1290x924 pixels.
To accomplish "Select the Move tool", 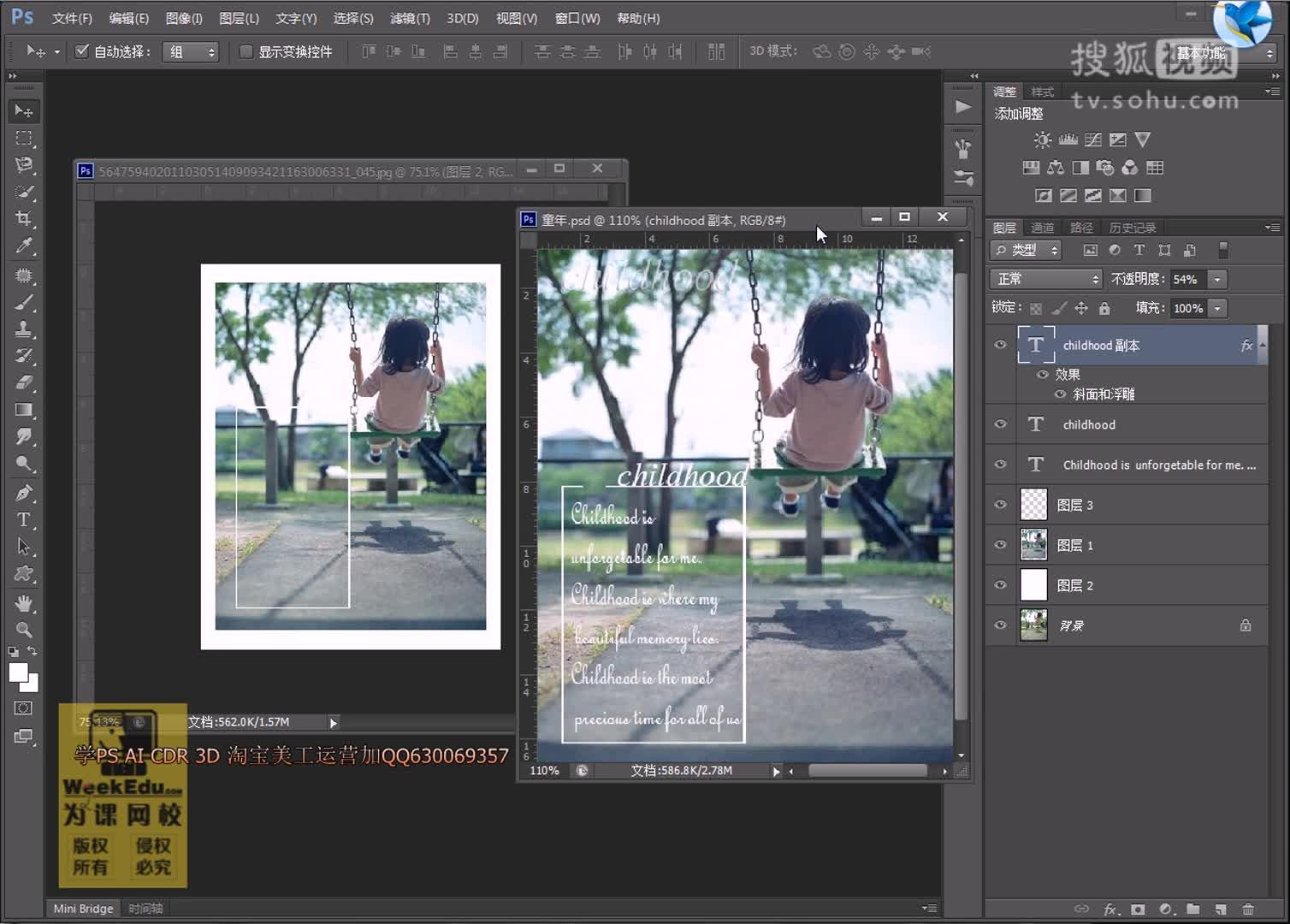I will (23, 110).
